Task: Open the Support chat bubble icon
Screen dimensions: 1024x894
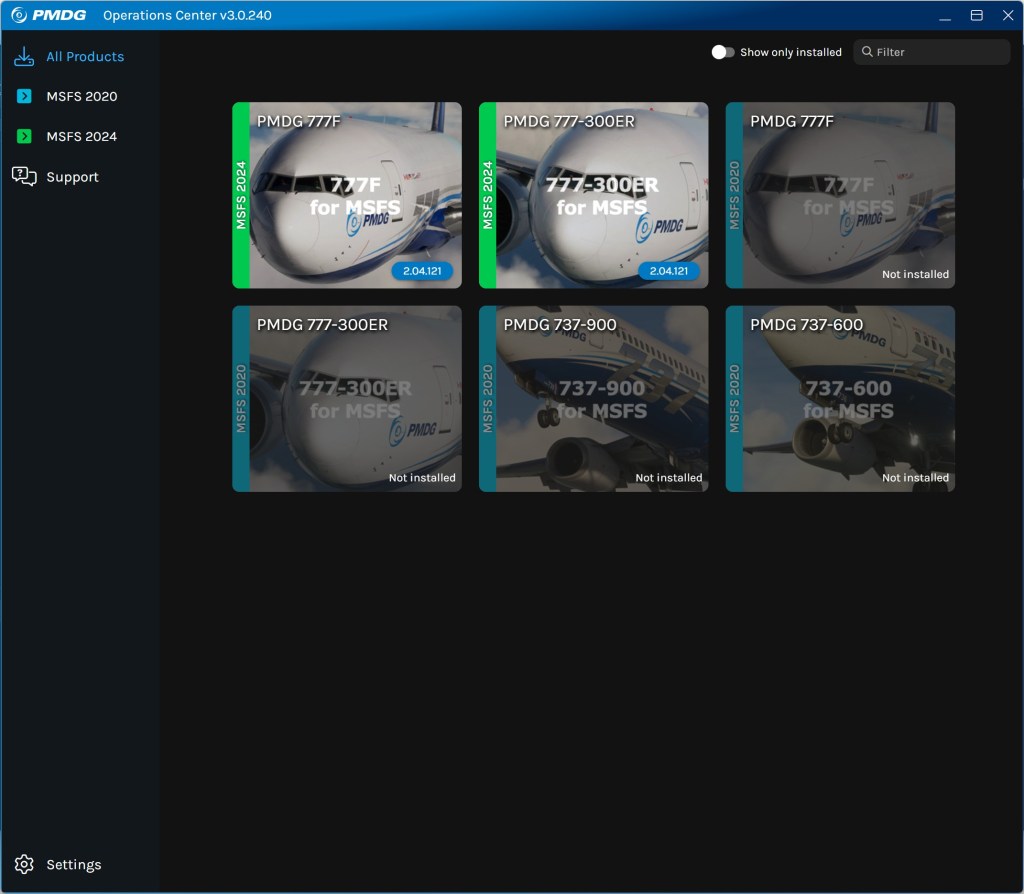Action: point(24,177)
